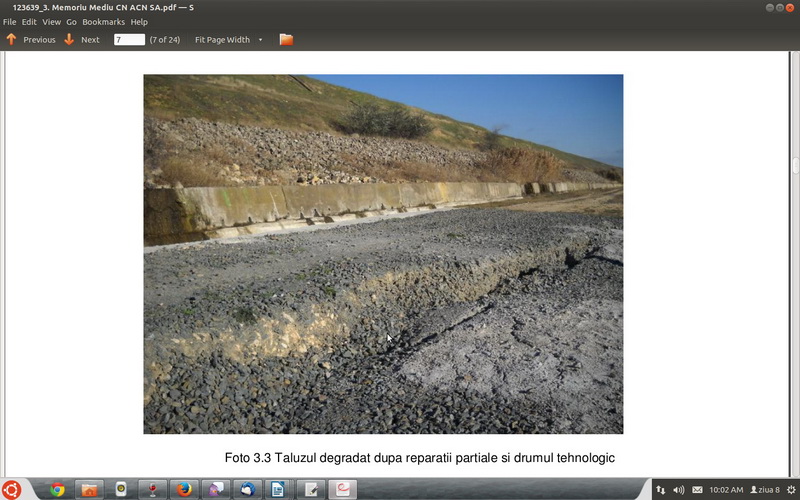Click the page number input field
The height and width of the screenshot is (500, 800).
click(x=129, y=40)
